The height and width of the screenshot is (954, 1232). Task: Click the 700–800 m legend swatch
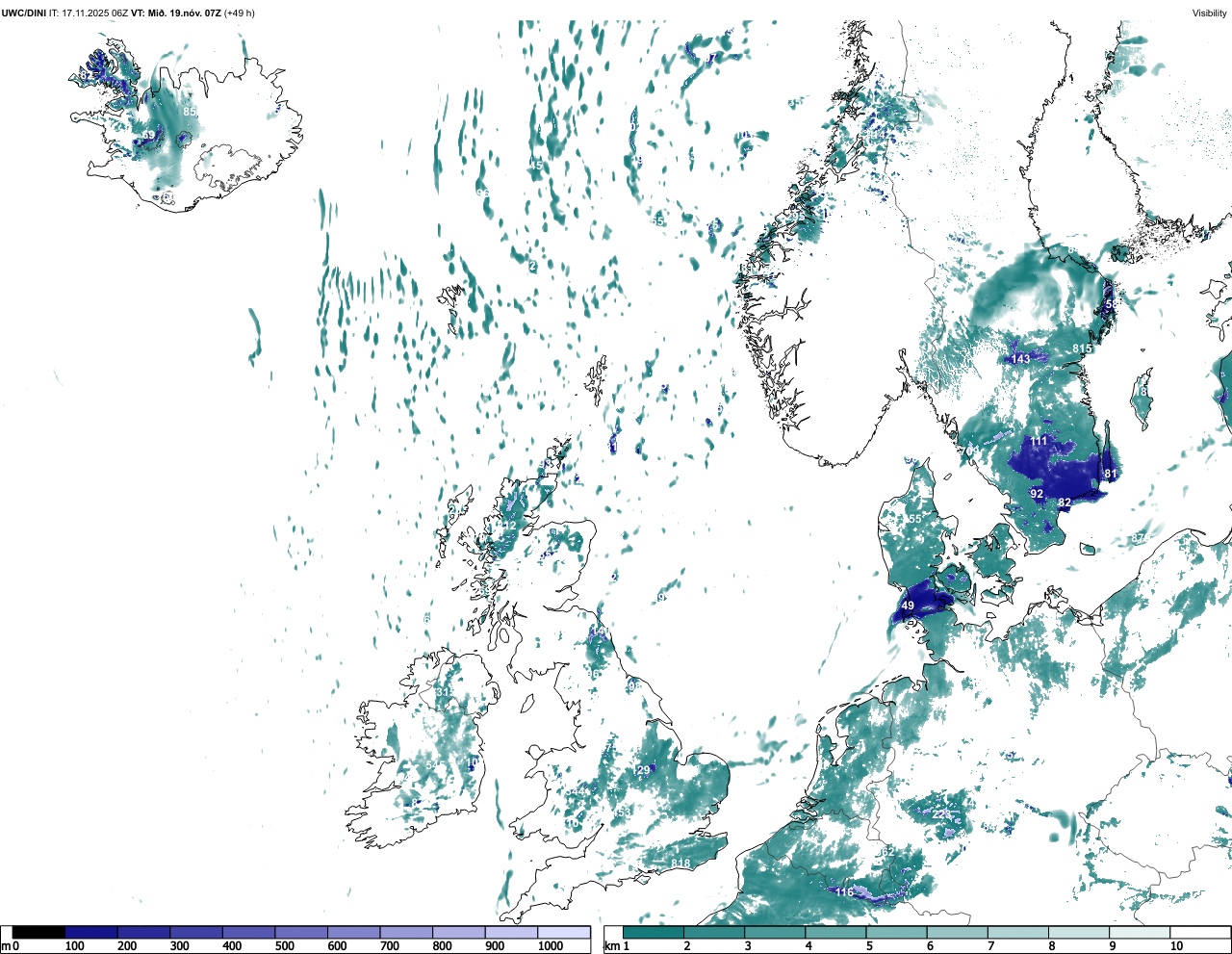tap(406, 932)
